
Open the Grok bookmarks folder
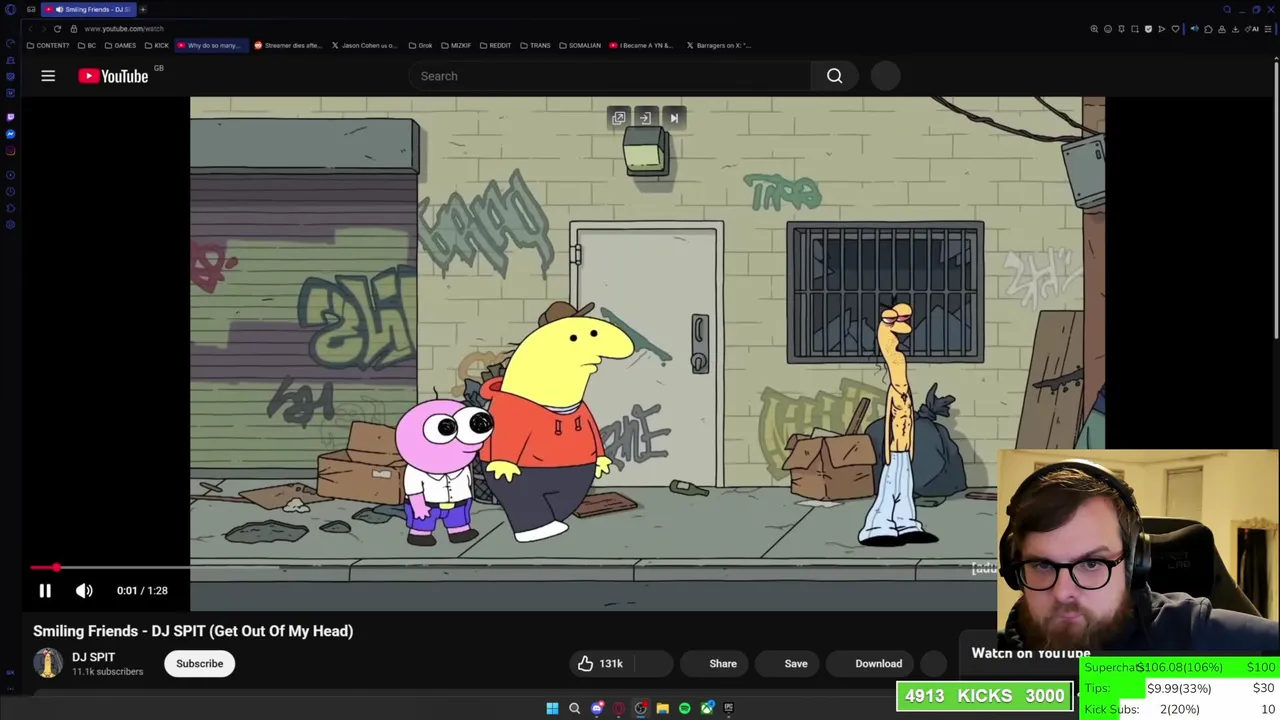point(420,45)
